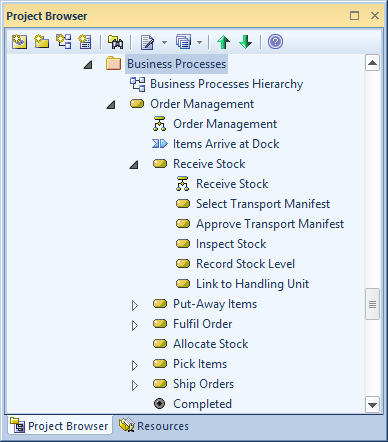Click the New Element toolbar icon
This screenshot has height=442, width=388.
(85, 42)
